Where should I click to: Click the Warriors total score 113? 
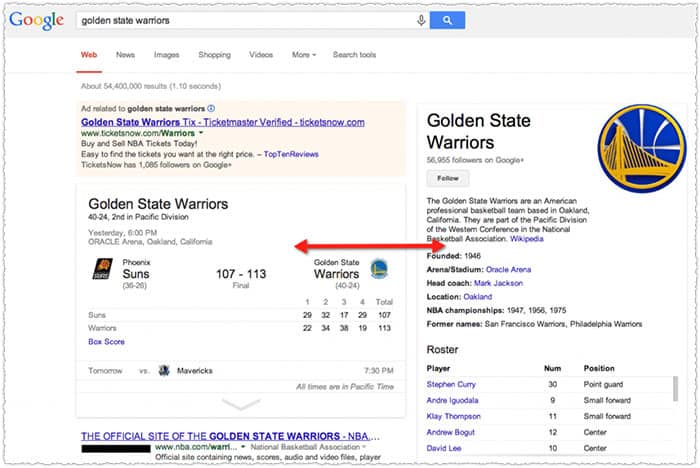pos(384,328)
